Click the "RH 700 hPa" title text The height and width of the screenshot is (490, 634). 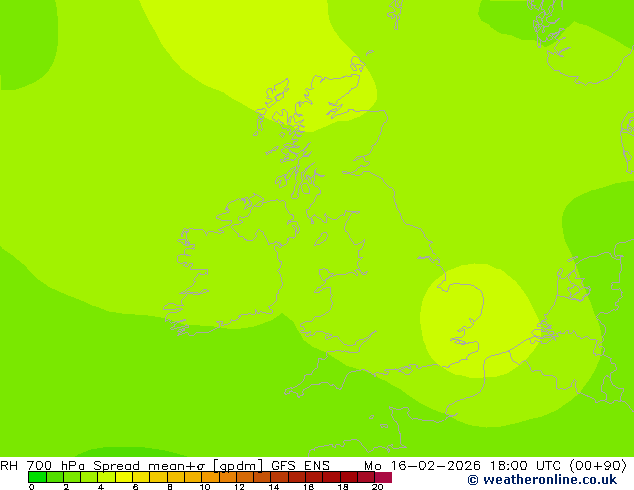[x=42, y=465]
